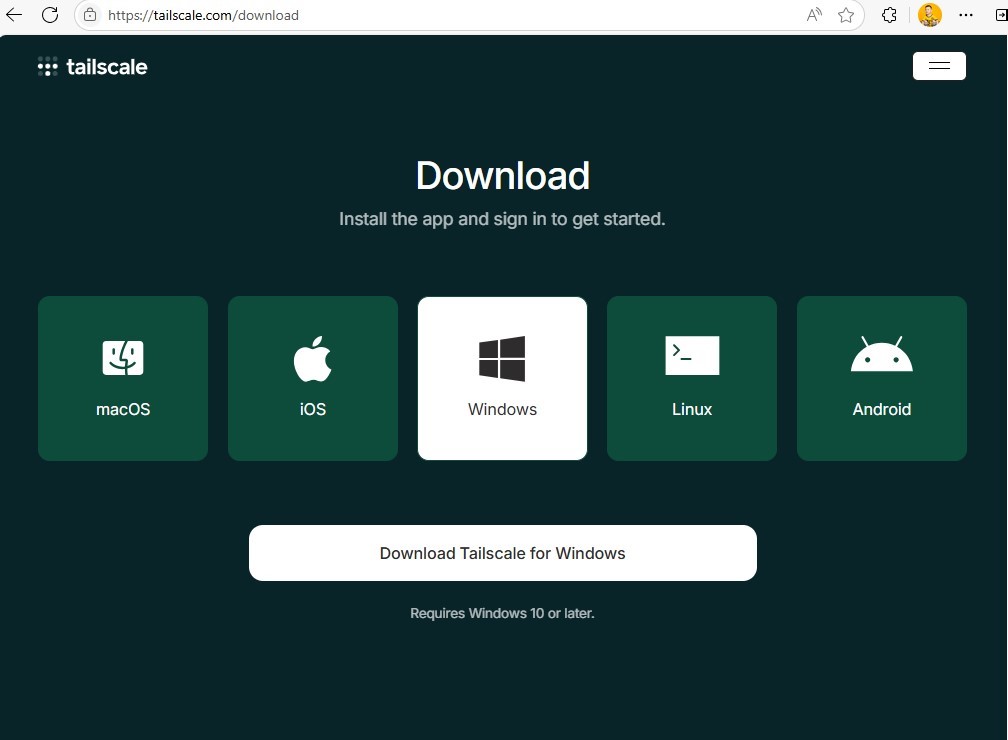Click the 'Download' page heading text
This screenshot has width=1008, height=740.
(x=503, y=176)
